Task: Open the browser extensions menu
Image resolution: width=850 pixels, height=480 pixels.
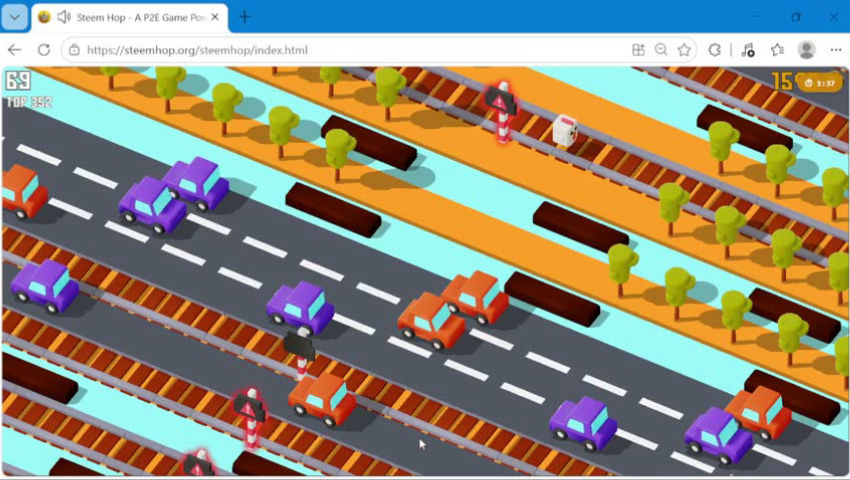Action: tap(714, 50)
